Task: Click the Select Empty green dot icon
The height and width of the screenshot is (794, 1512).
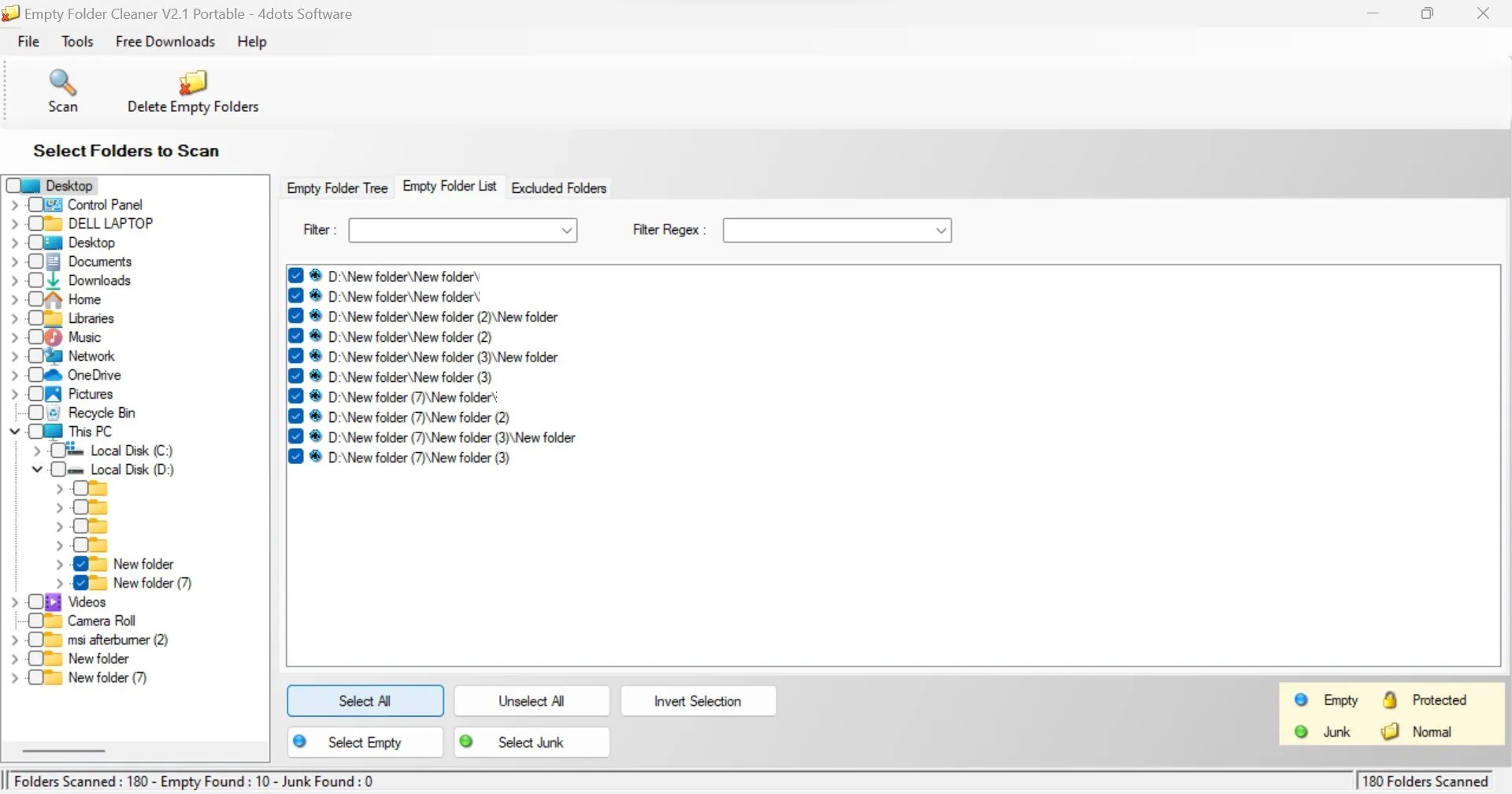Action: click(x=300, y=741)
